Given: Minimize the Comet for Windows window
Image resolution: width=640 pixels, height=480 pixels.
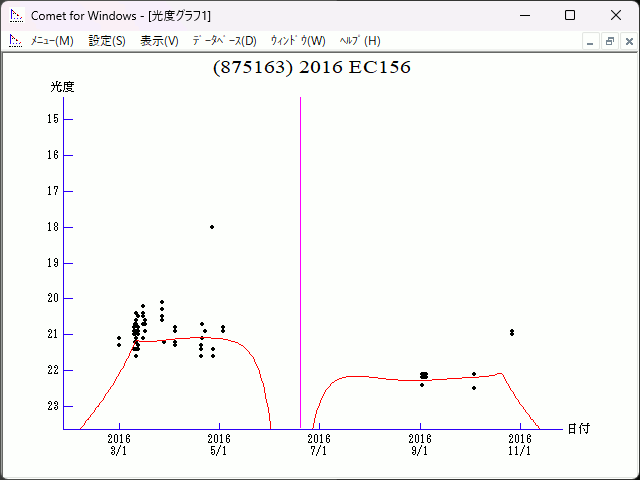Looking at the screenshot, I should pos(525,16).
